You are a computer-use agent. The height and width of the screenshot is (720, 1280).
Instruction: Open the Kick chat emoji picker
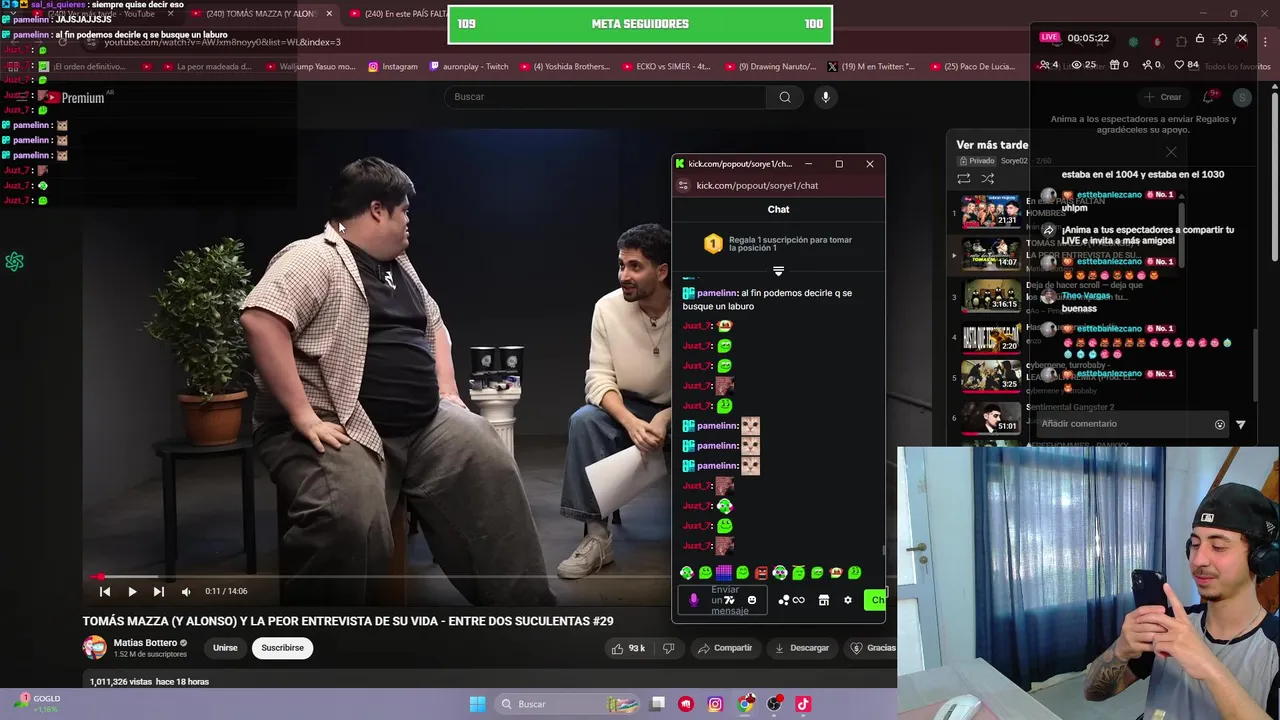pos(752,600)
